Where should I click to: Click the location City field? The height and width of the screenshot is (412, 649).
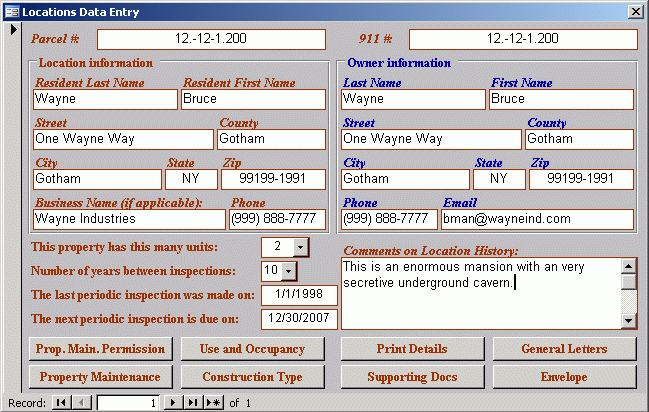coord(97,179)
